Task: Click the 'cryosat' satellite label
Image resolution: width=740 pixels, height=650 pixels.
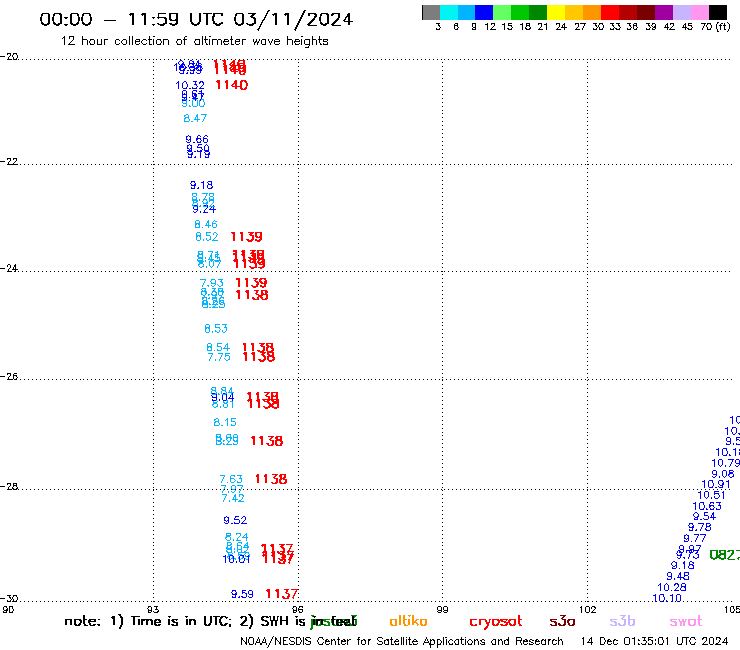Action: tap(496, 622)
